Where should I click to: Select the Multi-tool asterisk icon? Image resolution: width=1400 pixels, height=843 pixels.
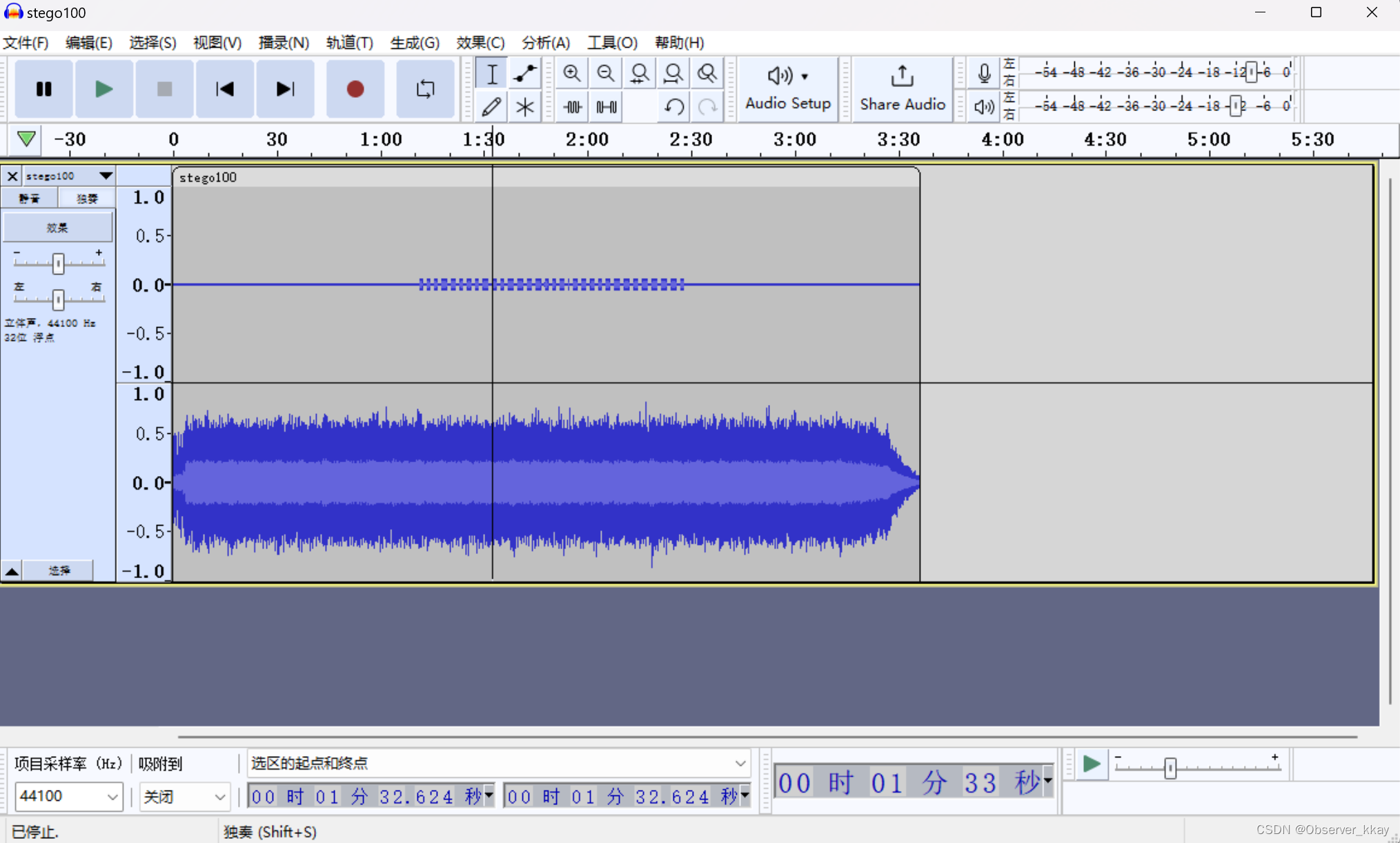(525, 107)
